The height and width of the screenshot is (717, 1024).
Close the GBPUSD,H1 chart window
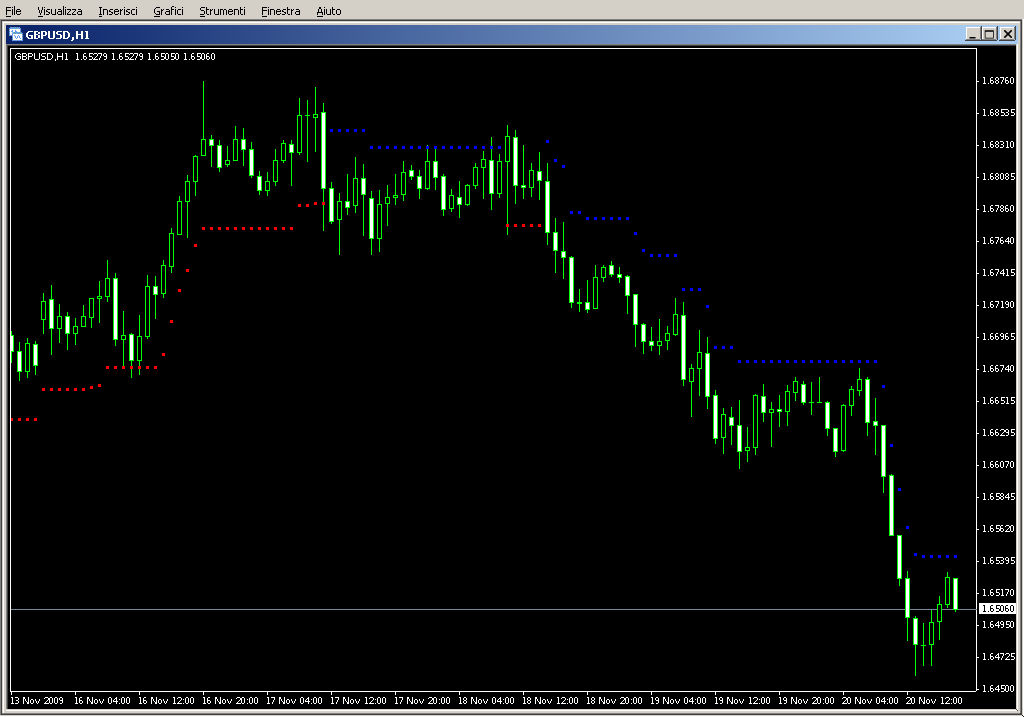tap(1008, 34)
